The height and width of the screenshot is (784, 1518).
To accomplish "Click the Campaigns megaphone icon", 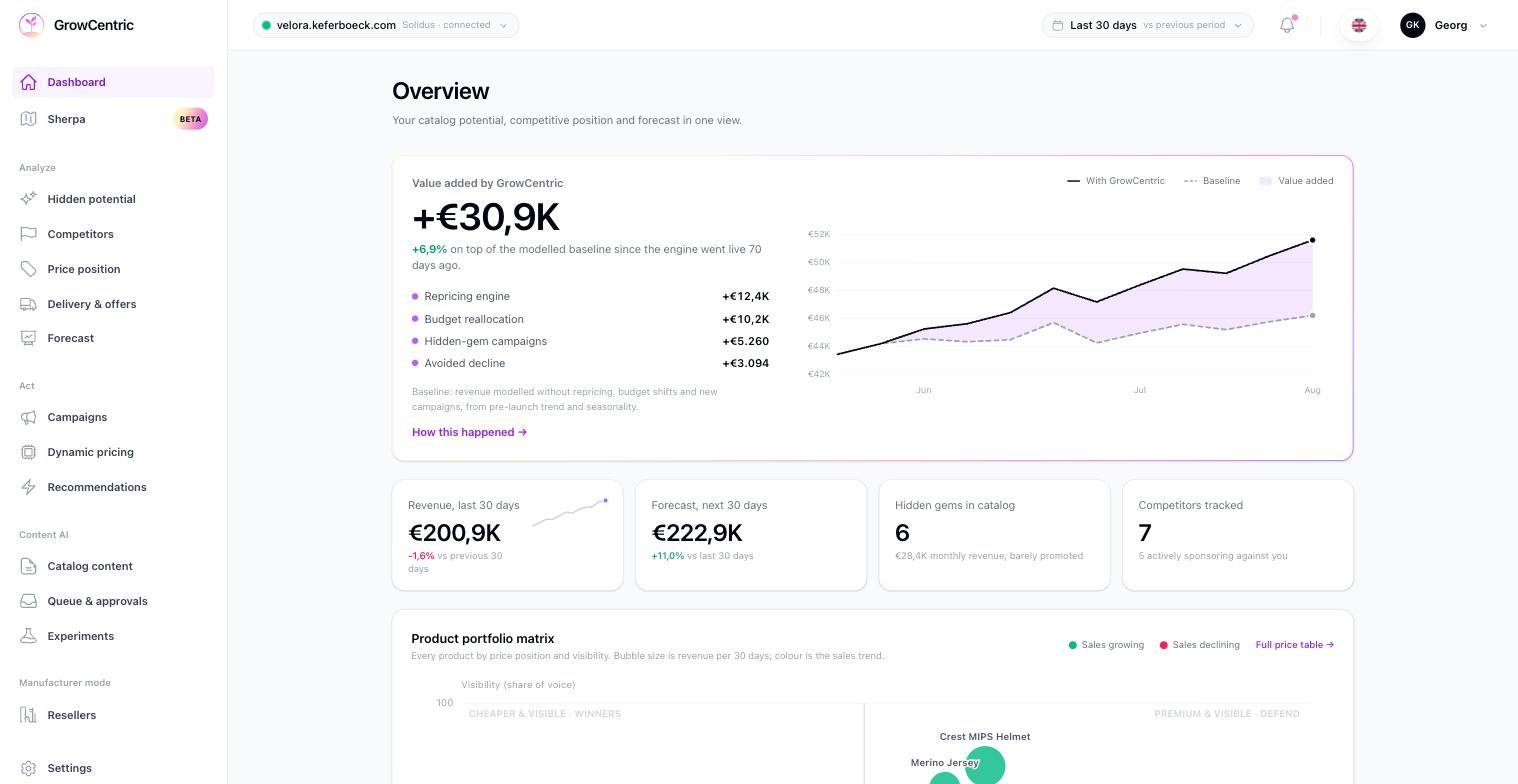I will [x=28, y=417].
